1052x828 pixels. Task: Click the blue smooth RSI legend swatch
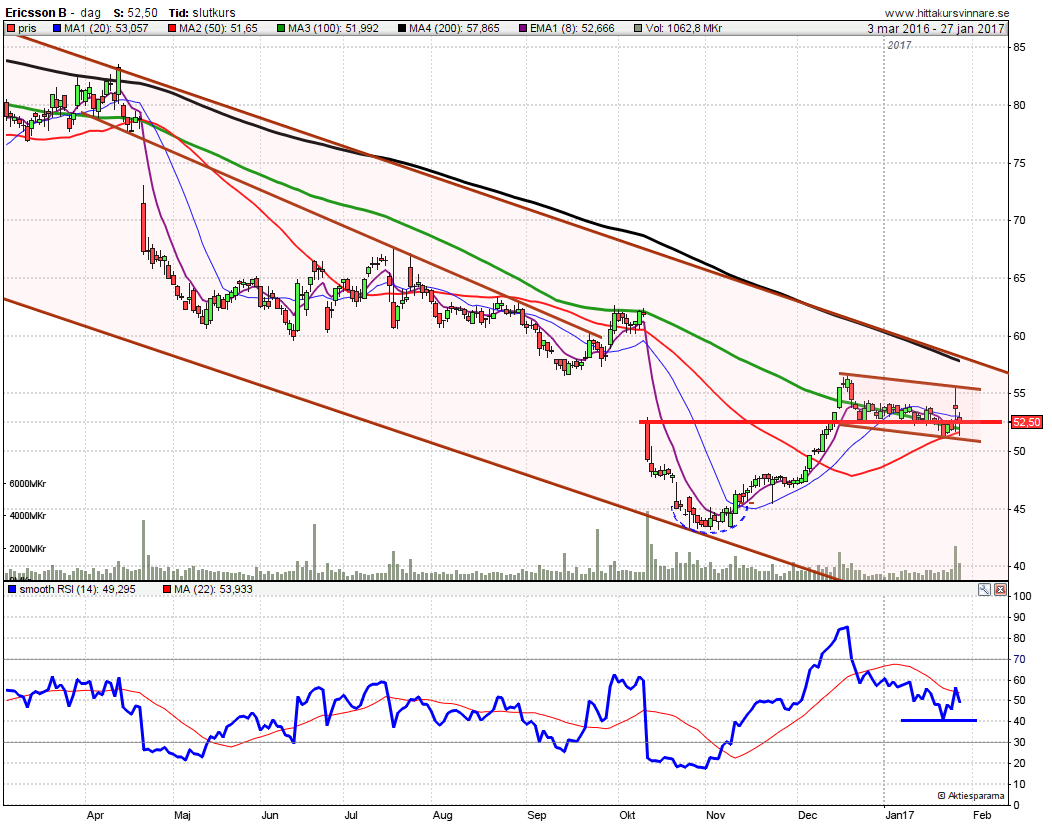(11, 589)
